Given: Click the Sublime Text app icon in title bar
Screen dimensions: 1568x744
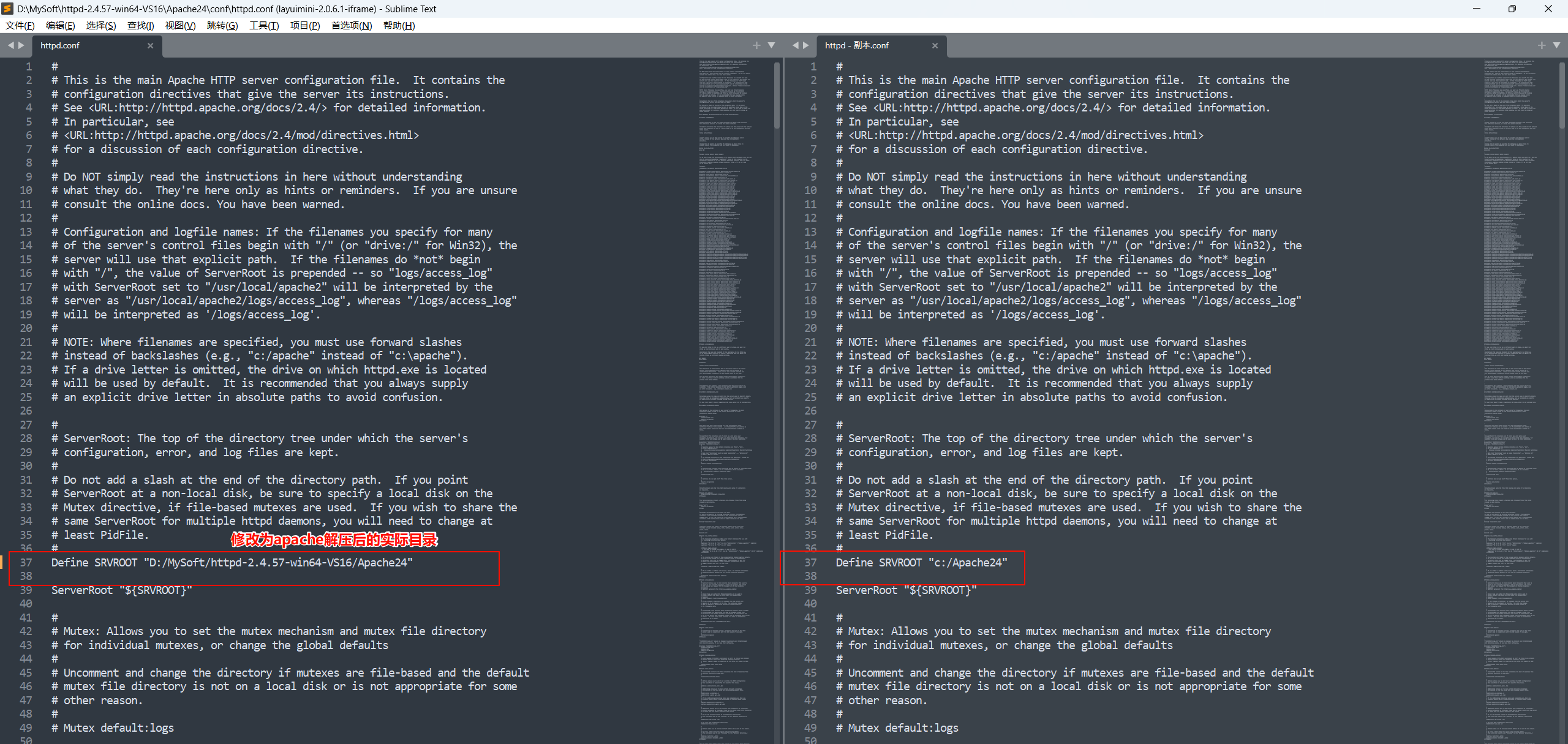Looking at the screenshot, I should 8,9.
